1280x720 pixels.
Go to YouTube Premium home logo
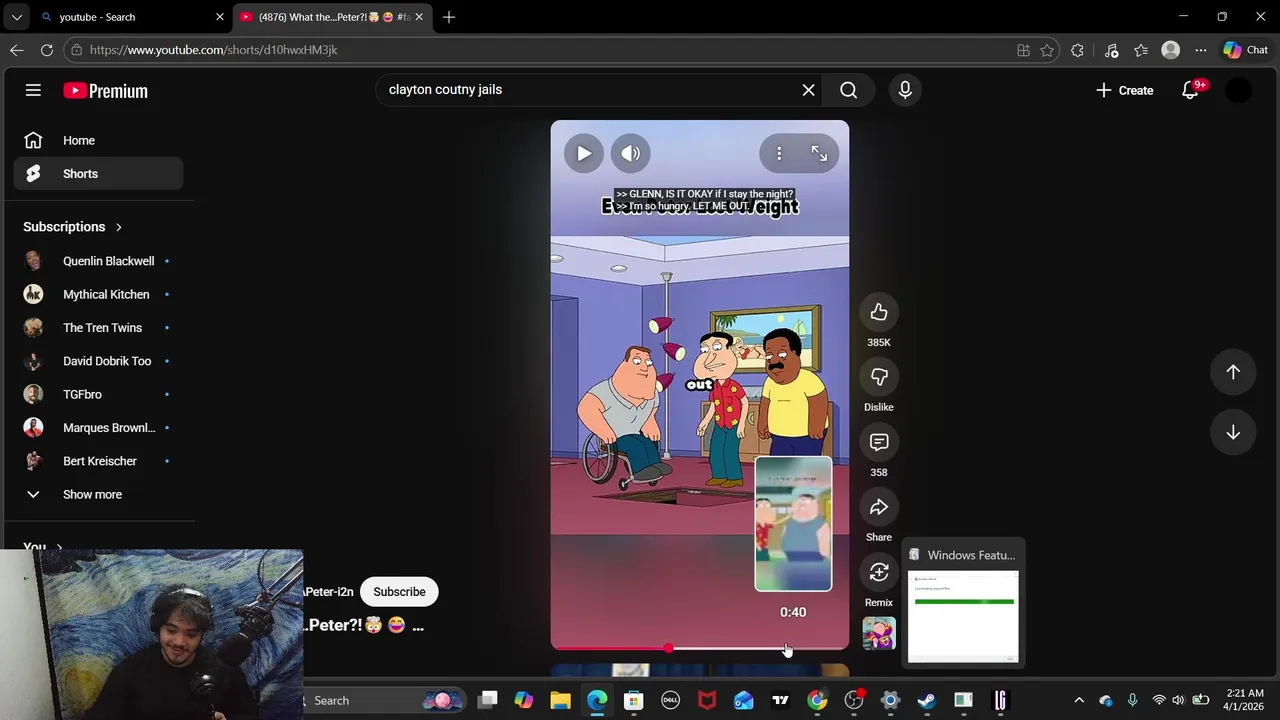[x=105, y=91]
